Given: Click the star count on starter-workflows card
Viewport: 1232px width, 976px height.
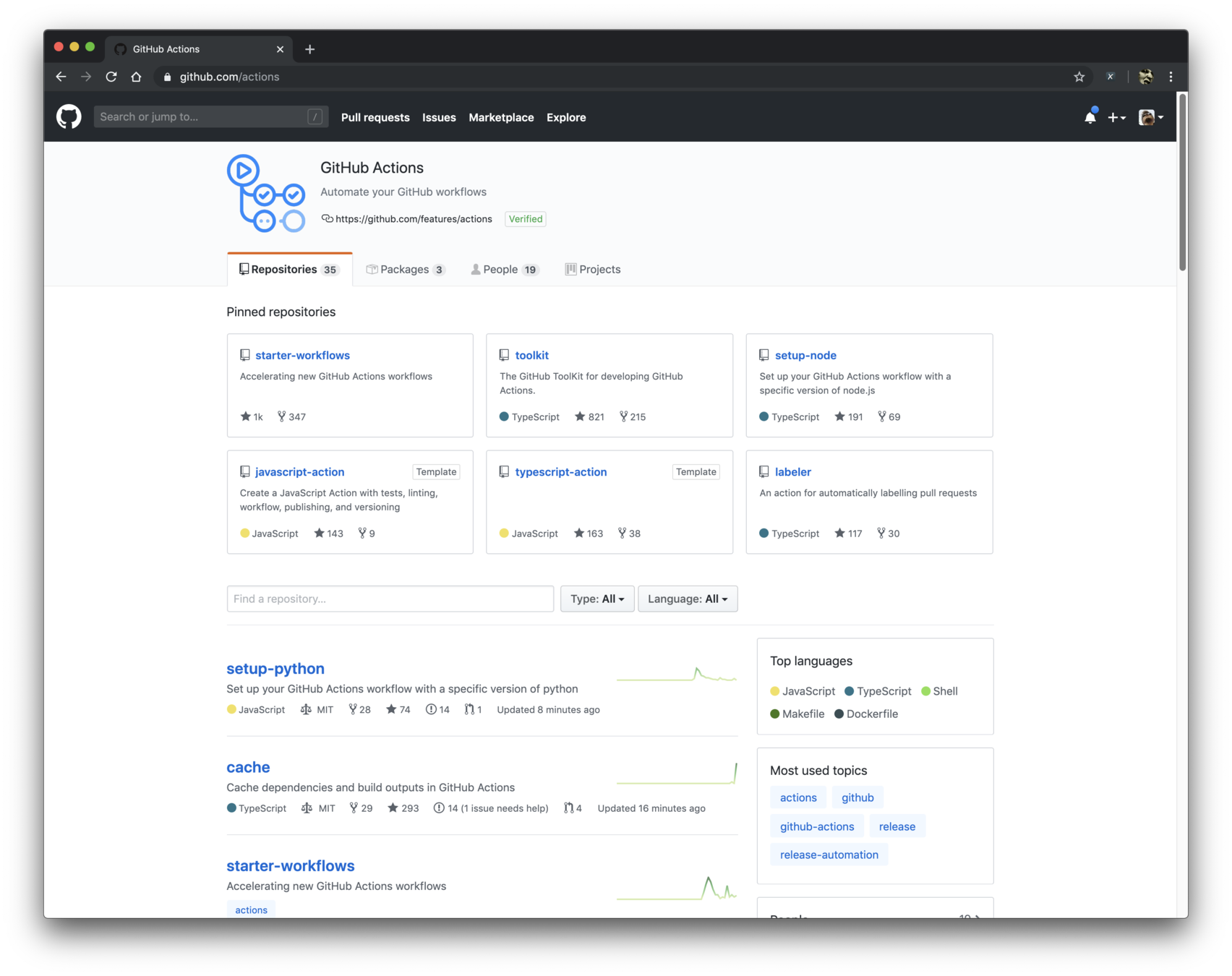Looking at the screenshot, I should click(252, 416).
